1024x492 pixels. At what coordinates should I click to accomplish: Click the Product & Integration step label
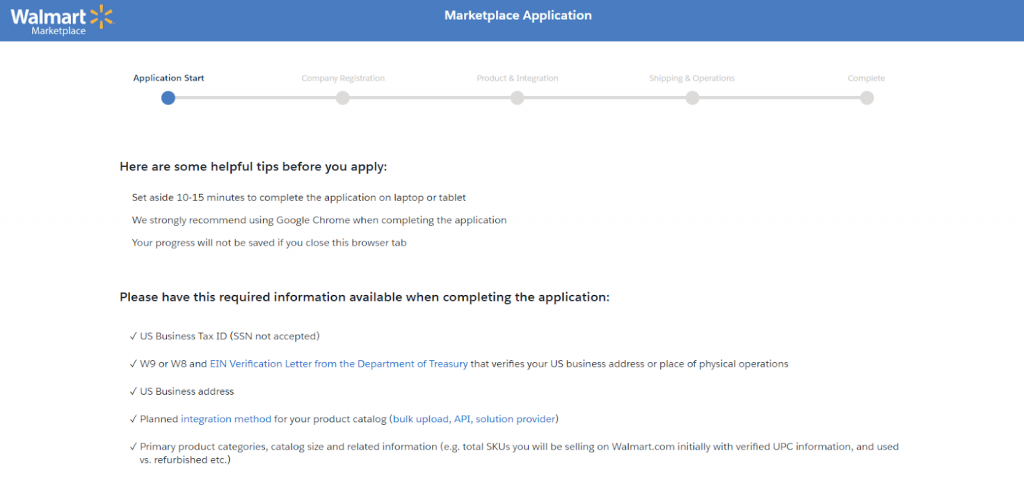517,78
